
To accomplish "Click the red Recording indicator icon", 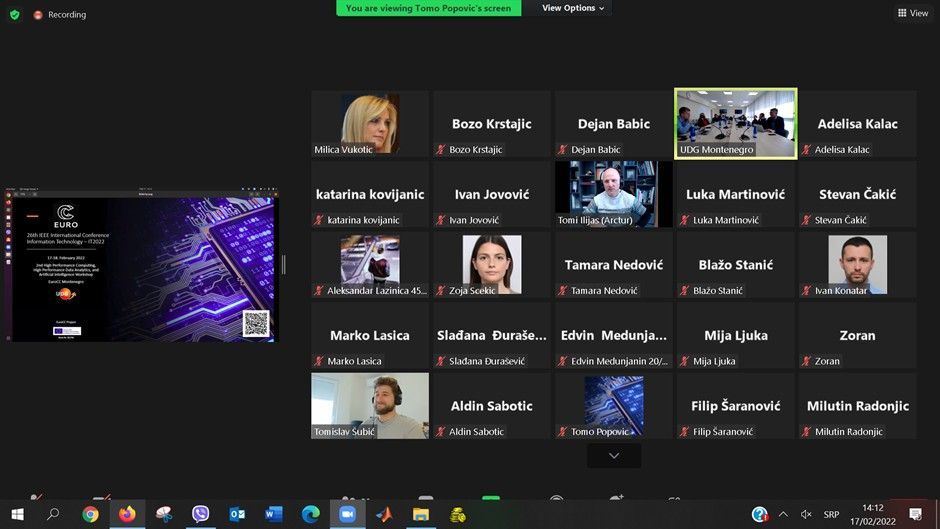I will (x=38, y=15).
